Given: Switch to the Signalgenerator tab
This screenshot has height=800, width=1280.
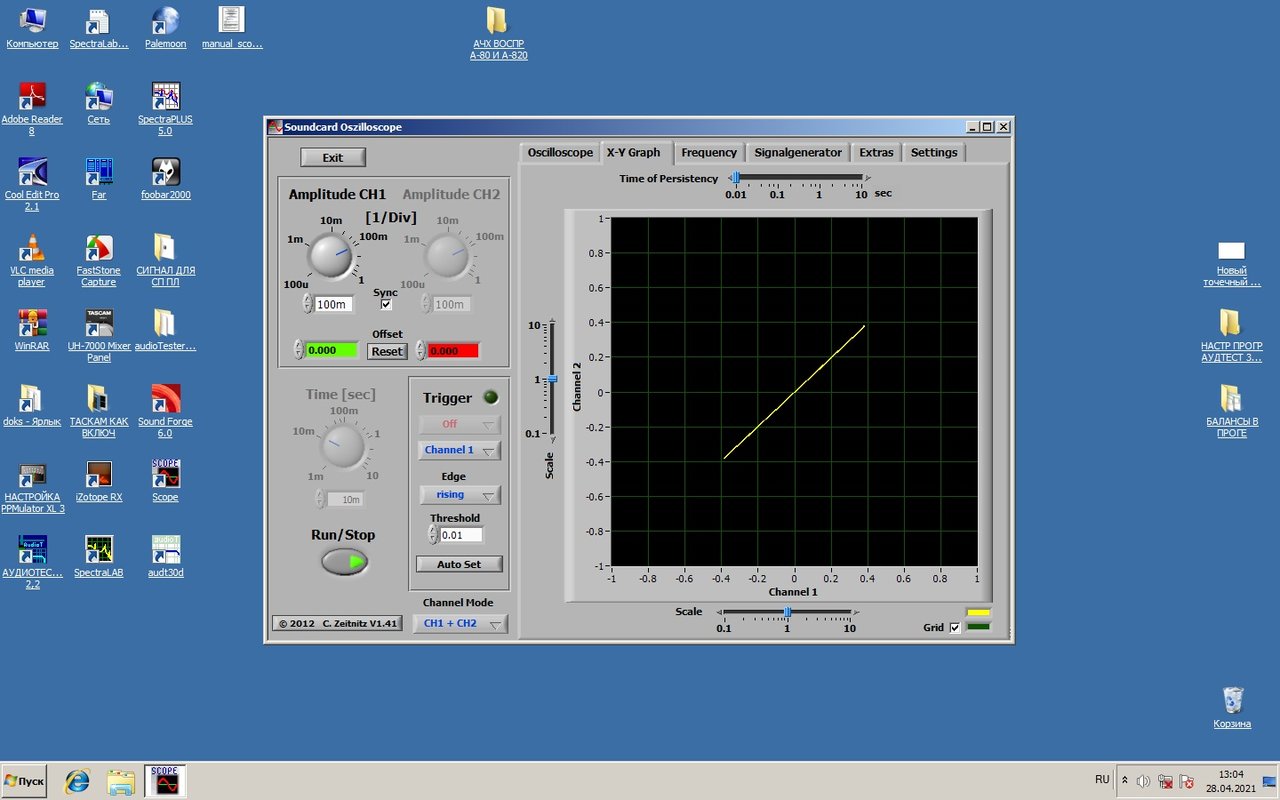Looking at the screenshot, I should (x=798, y=153).
